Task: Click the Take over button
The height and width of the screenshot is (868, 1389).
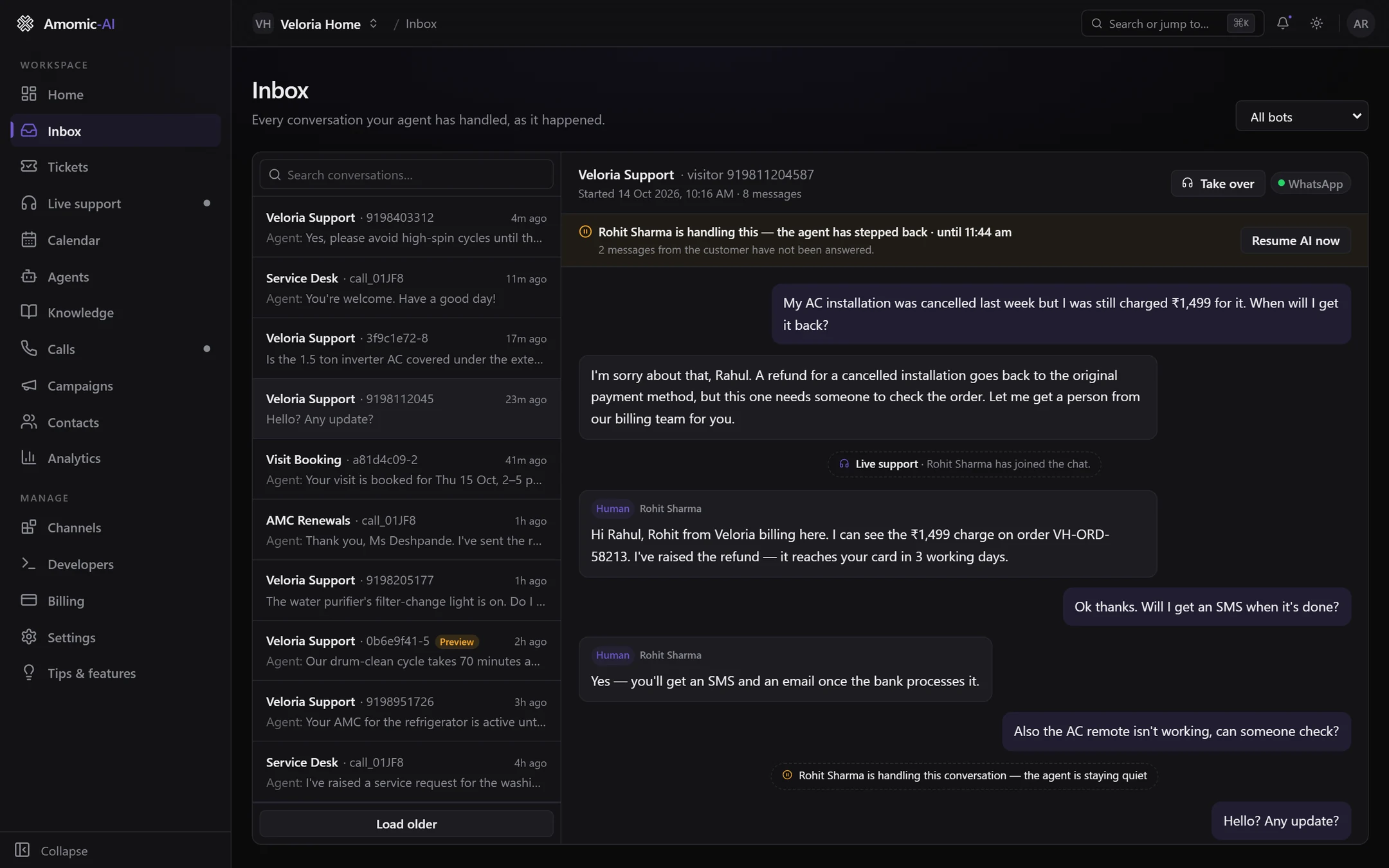Action: point(1217,183)
